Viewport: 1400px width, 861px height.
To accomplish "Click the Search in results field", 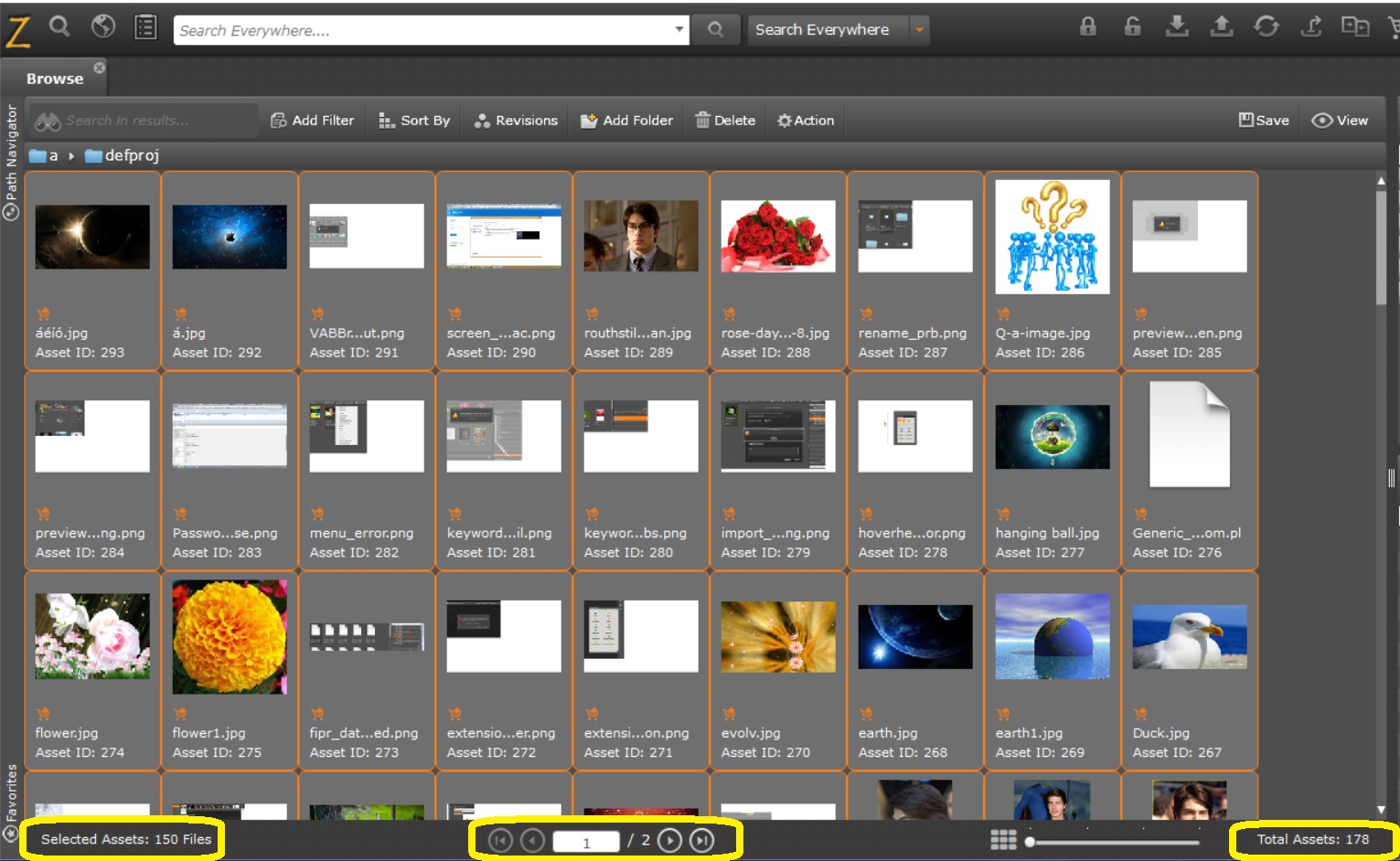I will click(144, 121).
